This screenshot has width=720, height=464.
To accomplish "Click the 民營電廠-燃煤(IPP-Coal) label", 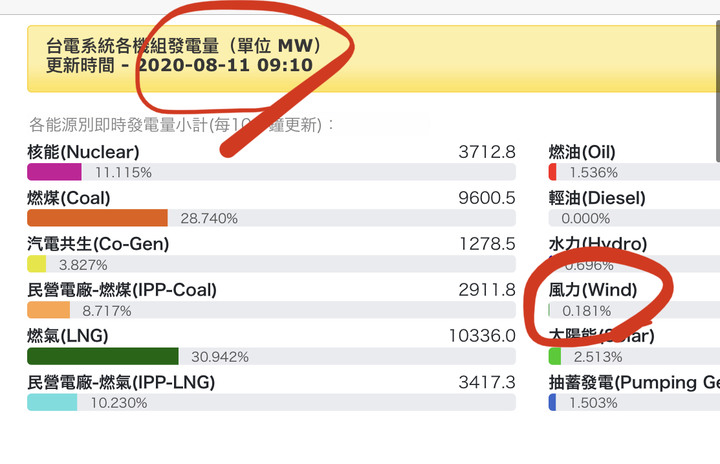I will [122, 290].
